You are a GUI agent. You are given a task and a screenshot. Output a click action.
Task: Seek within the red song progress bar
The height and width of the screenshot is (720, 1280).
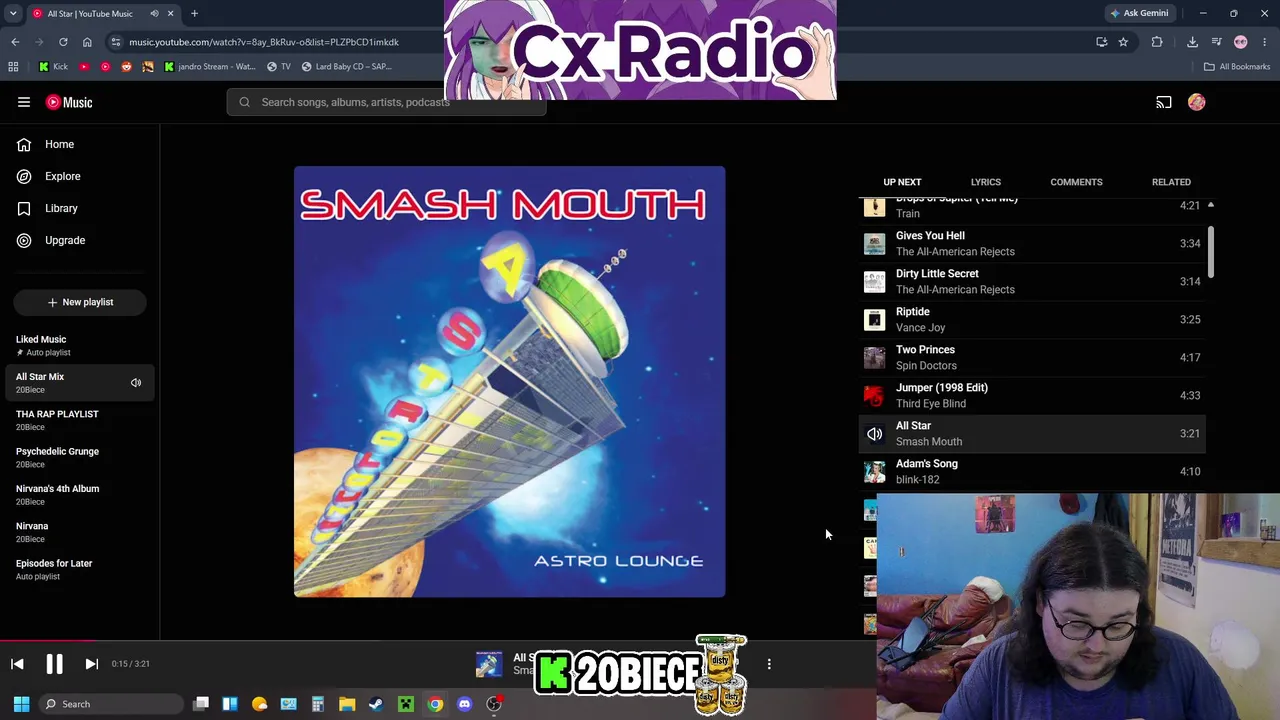48,642
